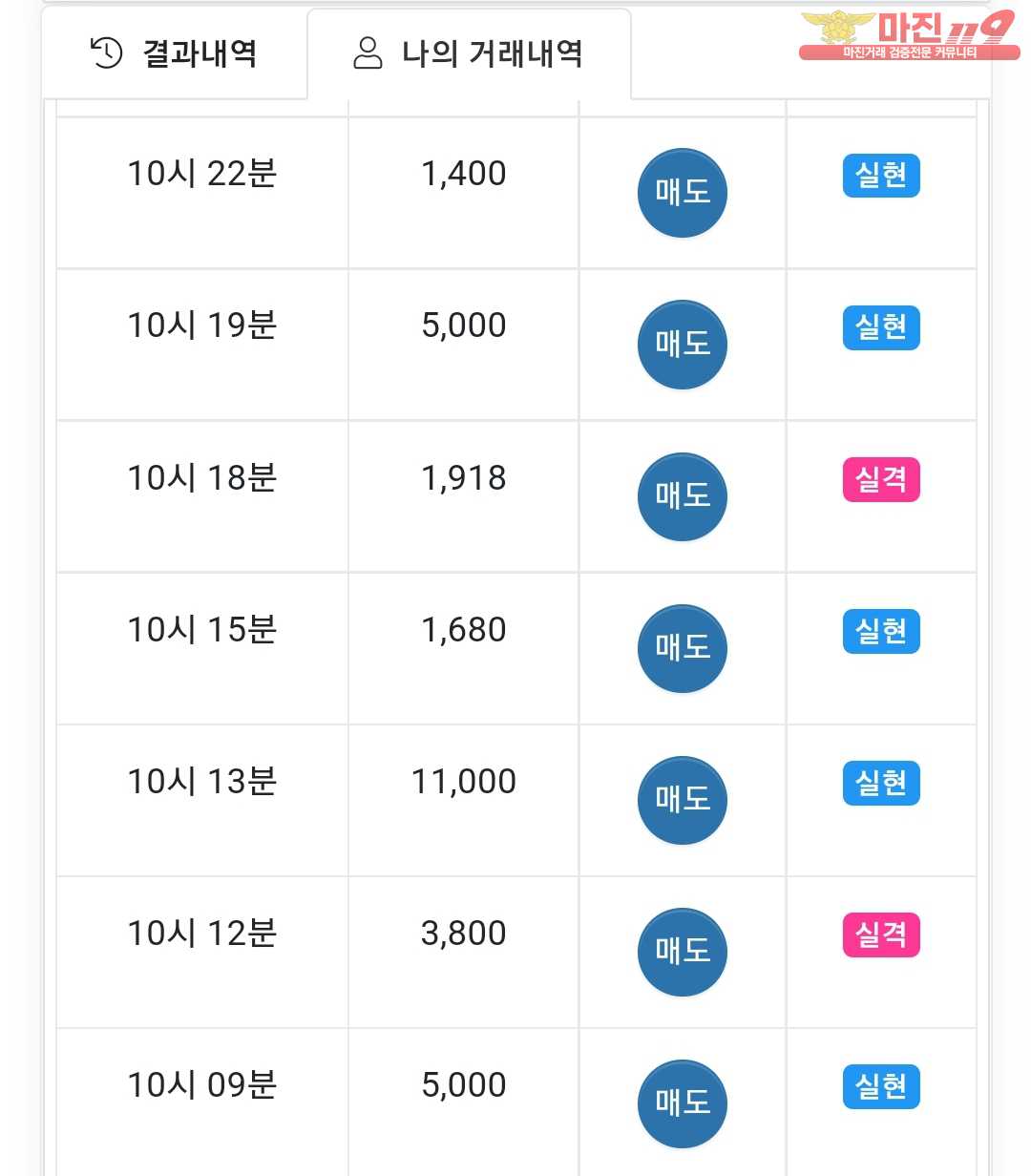Image resolution: width=1031 pixels, height=1176 pixels.
Task: Click 매도 button for 10시 22분 row
Action: 682,193
